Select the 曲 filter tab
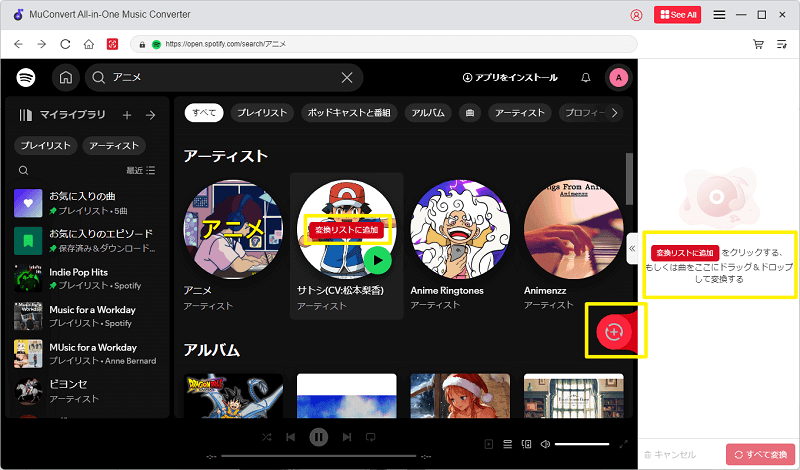The width and height of the screenshot is (800, 470). 470,113
